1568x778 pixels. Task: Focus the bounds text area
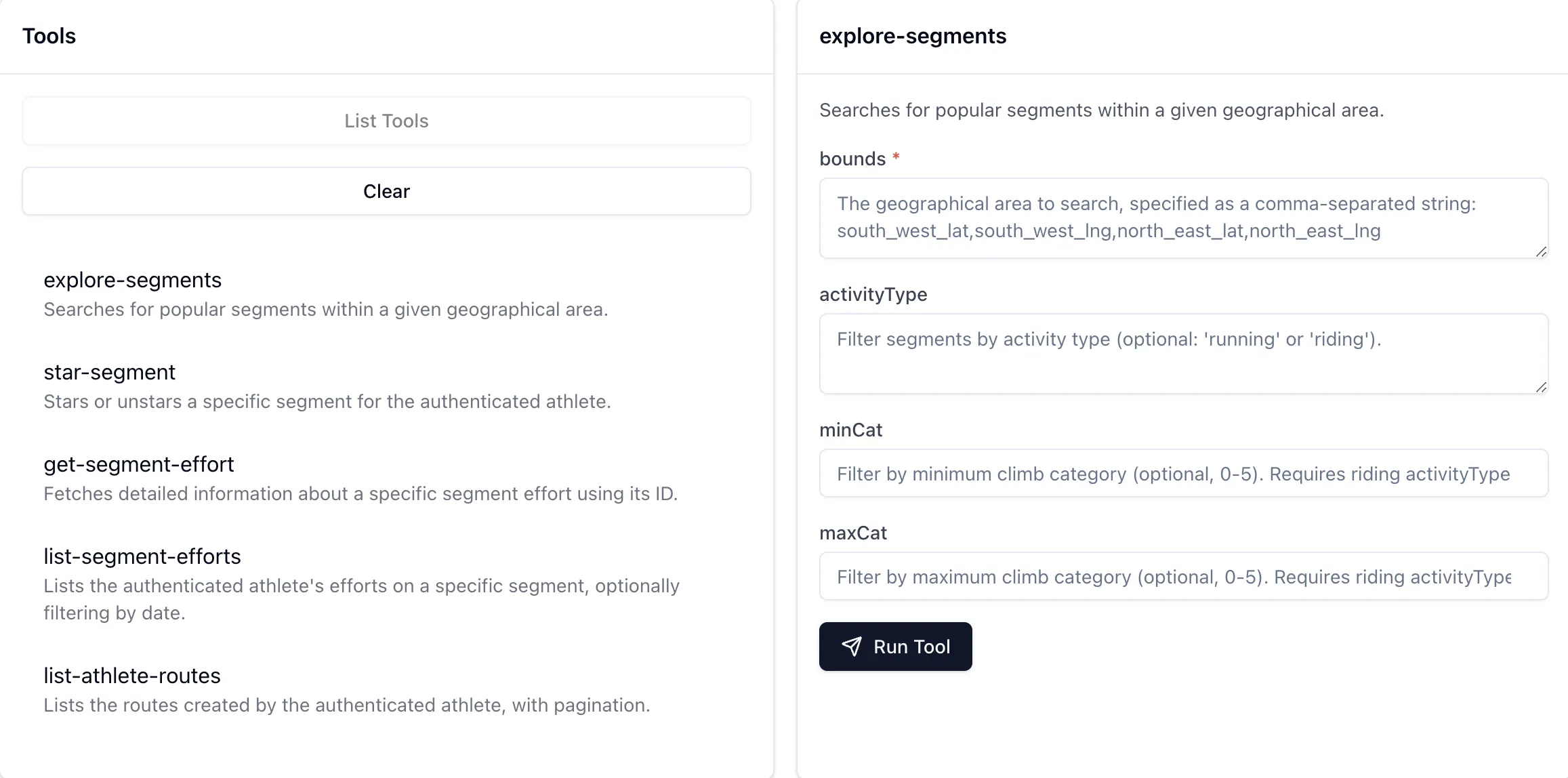(1183, 218)
